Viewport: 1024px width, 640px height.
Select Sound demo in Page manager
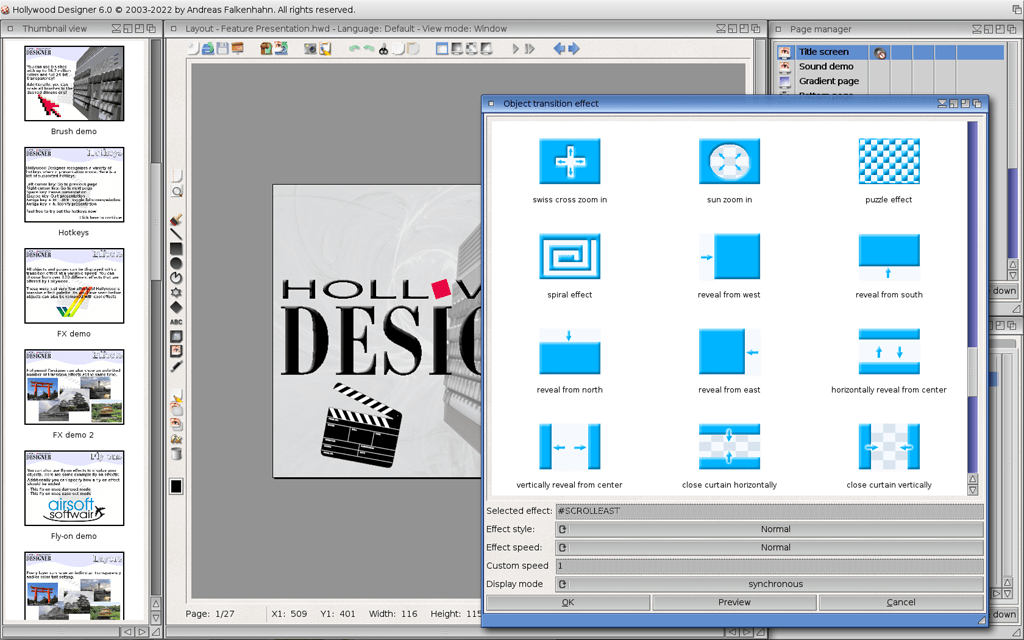click(x=826, y=66)
